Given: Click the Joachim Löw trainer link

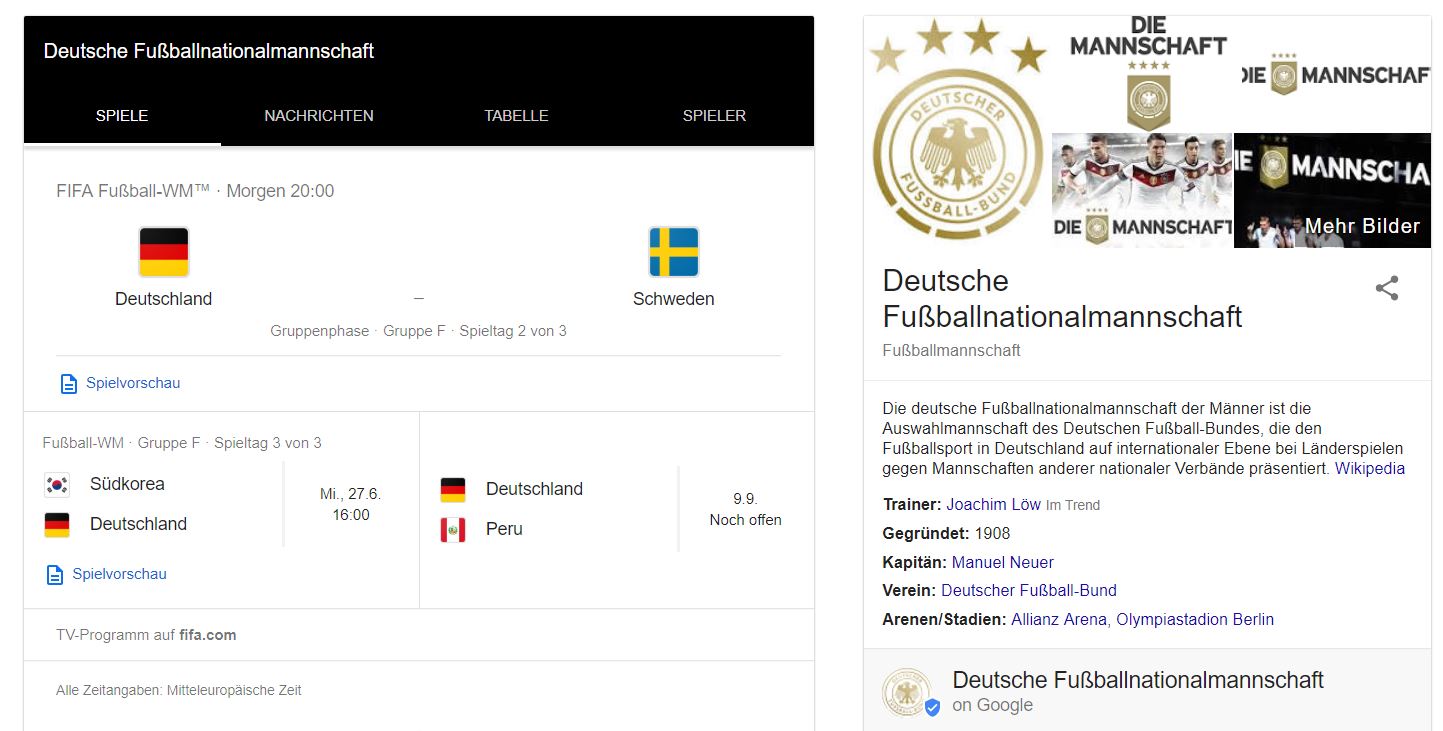Looking at the screenshot, I should (x=993, y=505).
